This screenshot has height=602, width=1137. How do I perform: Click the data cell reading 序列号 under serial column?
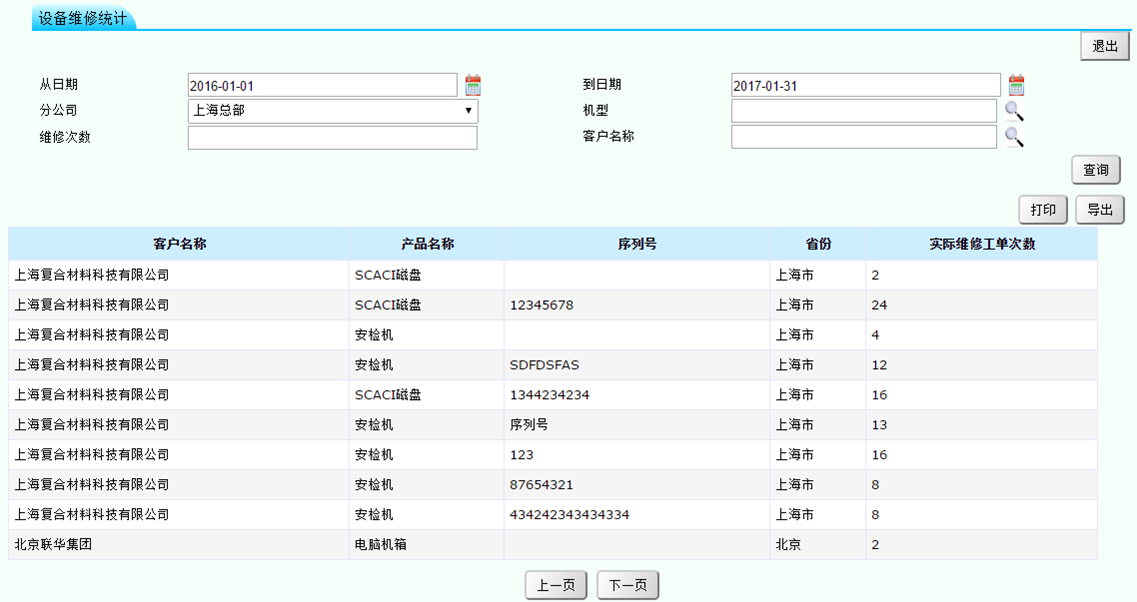tap(637, 425)
